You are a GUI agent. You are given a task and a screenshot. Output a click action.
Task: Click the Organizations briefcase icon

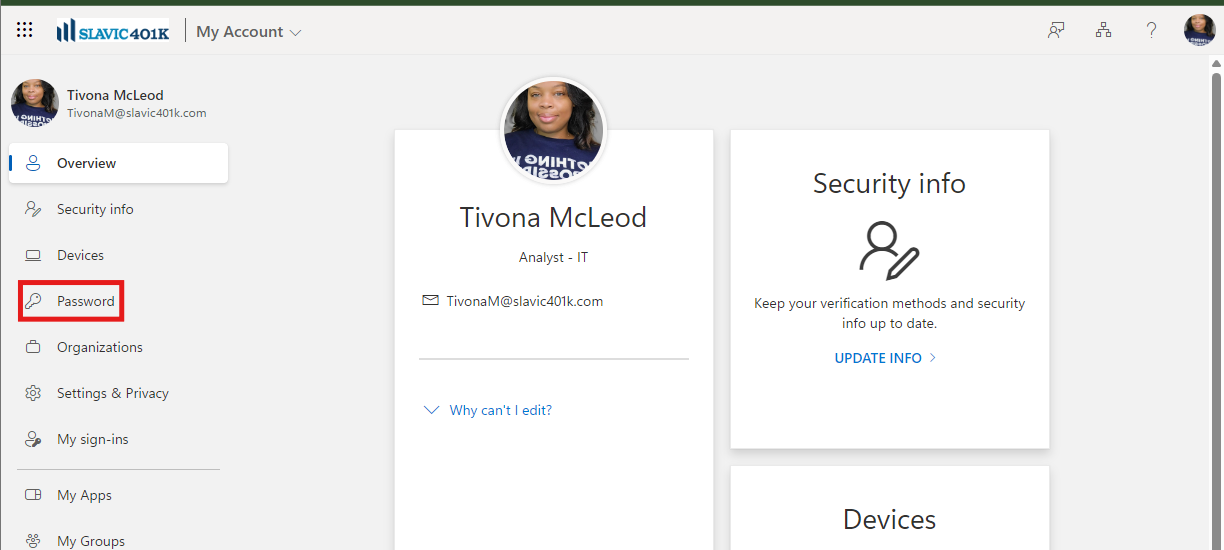click(x=33, y=348)
